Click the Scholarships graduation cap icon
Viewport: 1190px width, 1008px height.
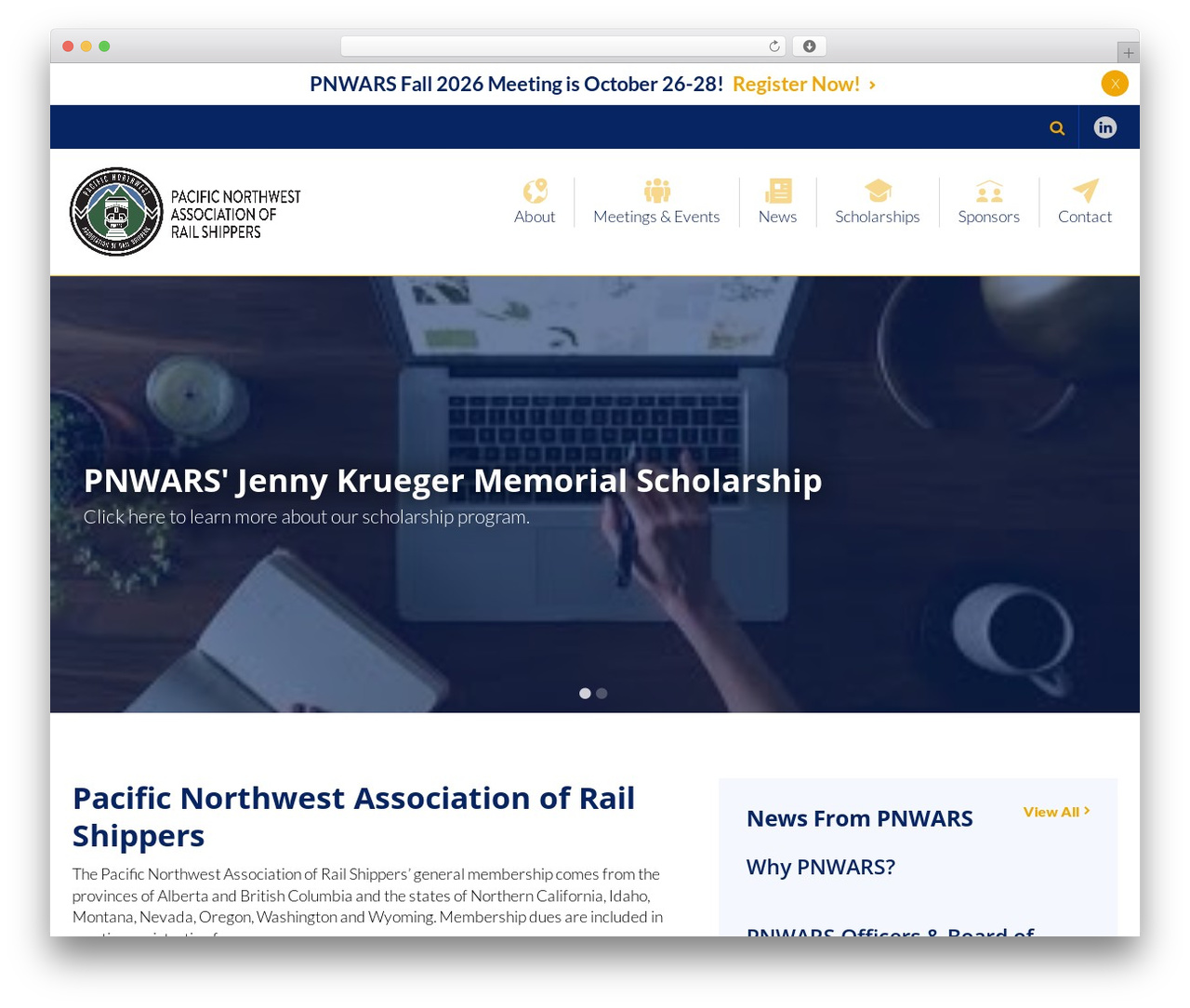point(878,191)
